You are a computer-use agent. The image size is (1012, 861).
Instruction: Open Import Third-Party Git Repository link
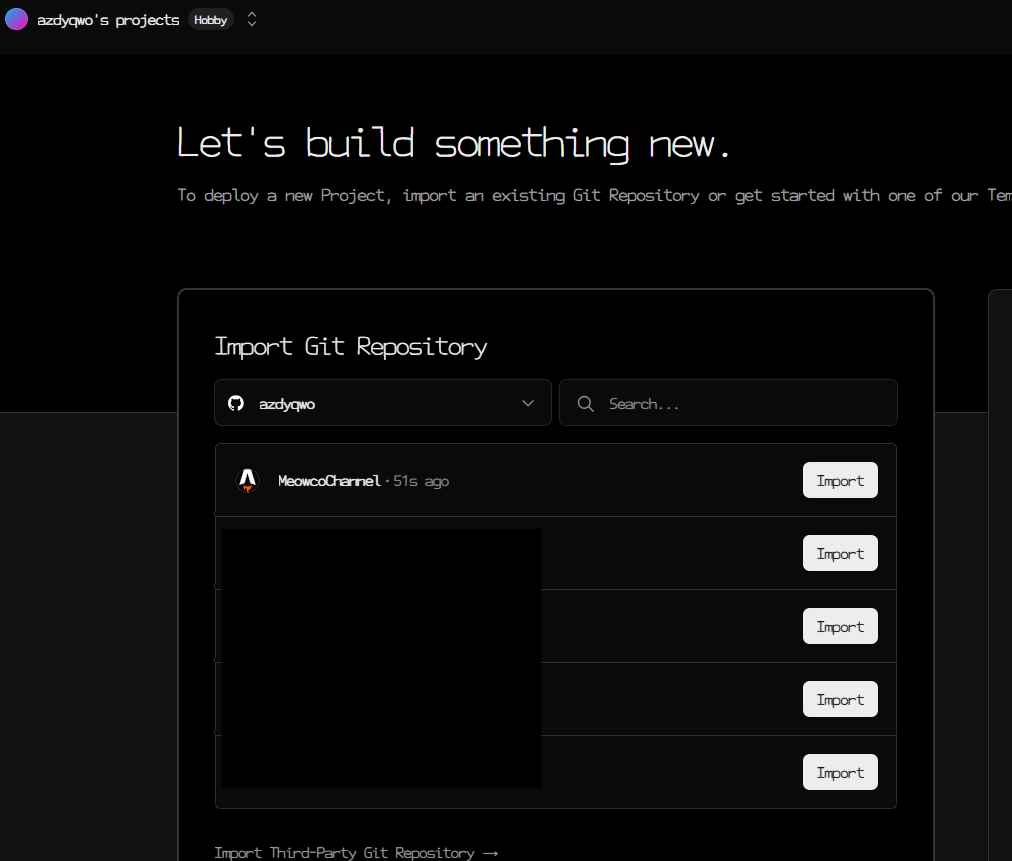tap(356, 853)
